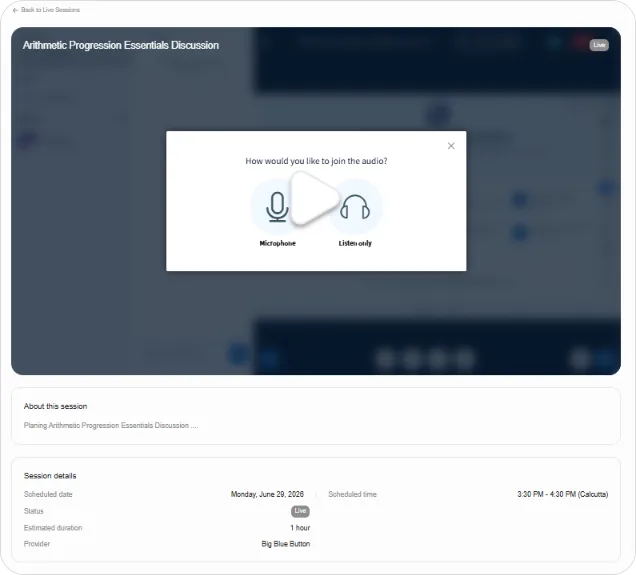Join audio with the Microphone icon
636x575 pixels.
tap(277, 207)
